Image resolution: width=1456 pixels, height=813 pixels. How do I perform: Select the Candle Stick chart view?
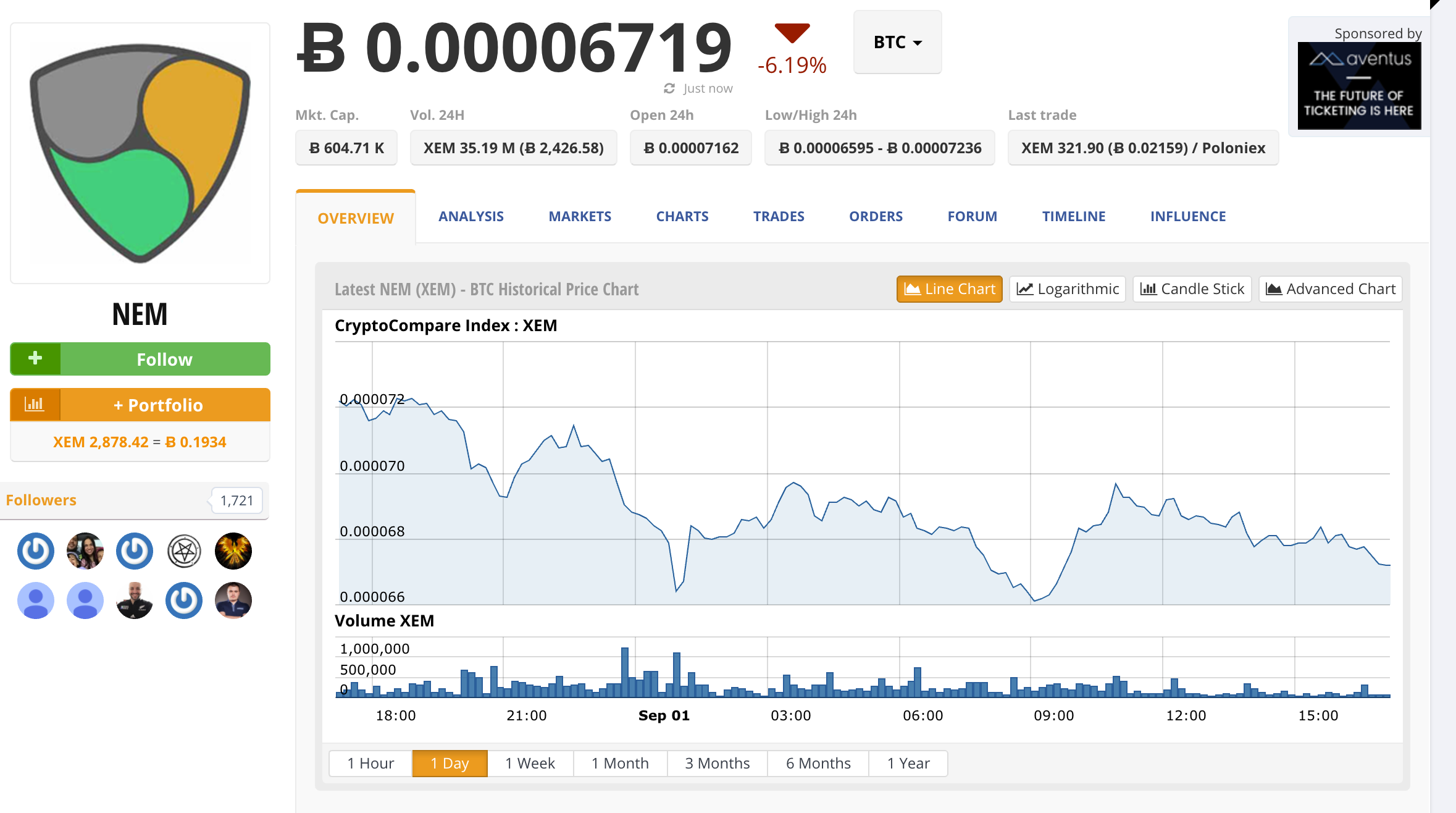pyautogui.click(x=1192, y=289)
